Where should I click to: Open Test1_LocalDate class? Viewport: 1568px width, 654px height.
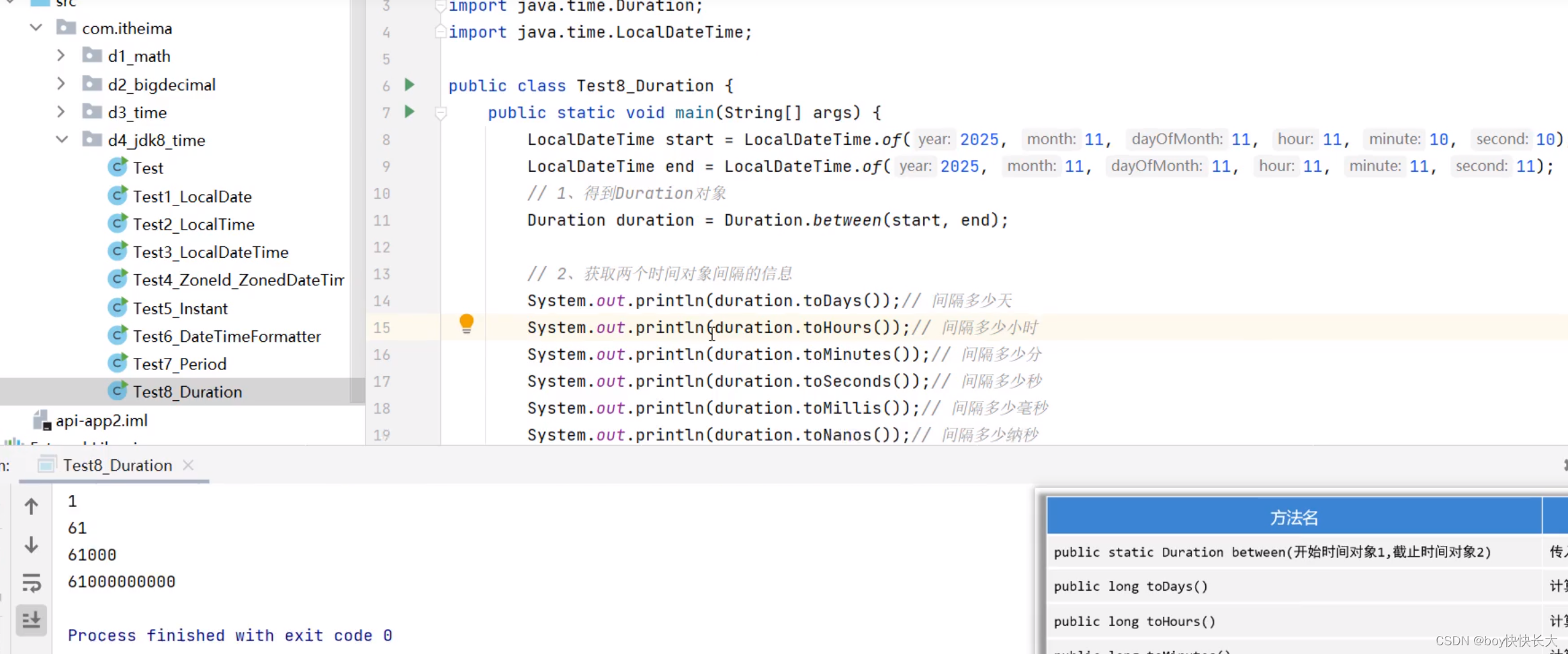192,196
